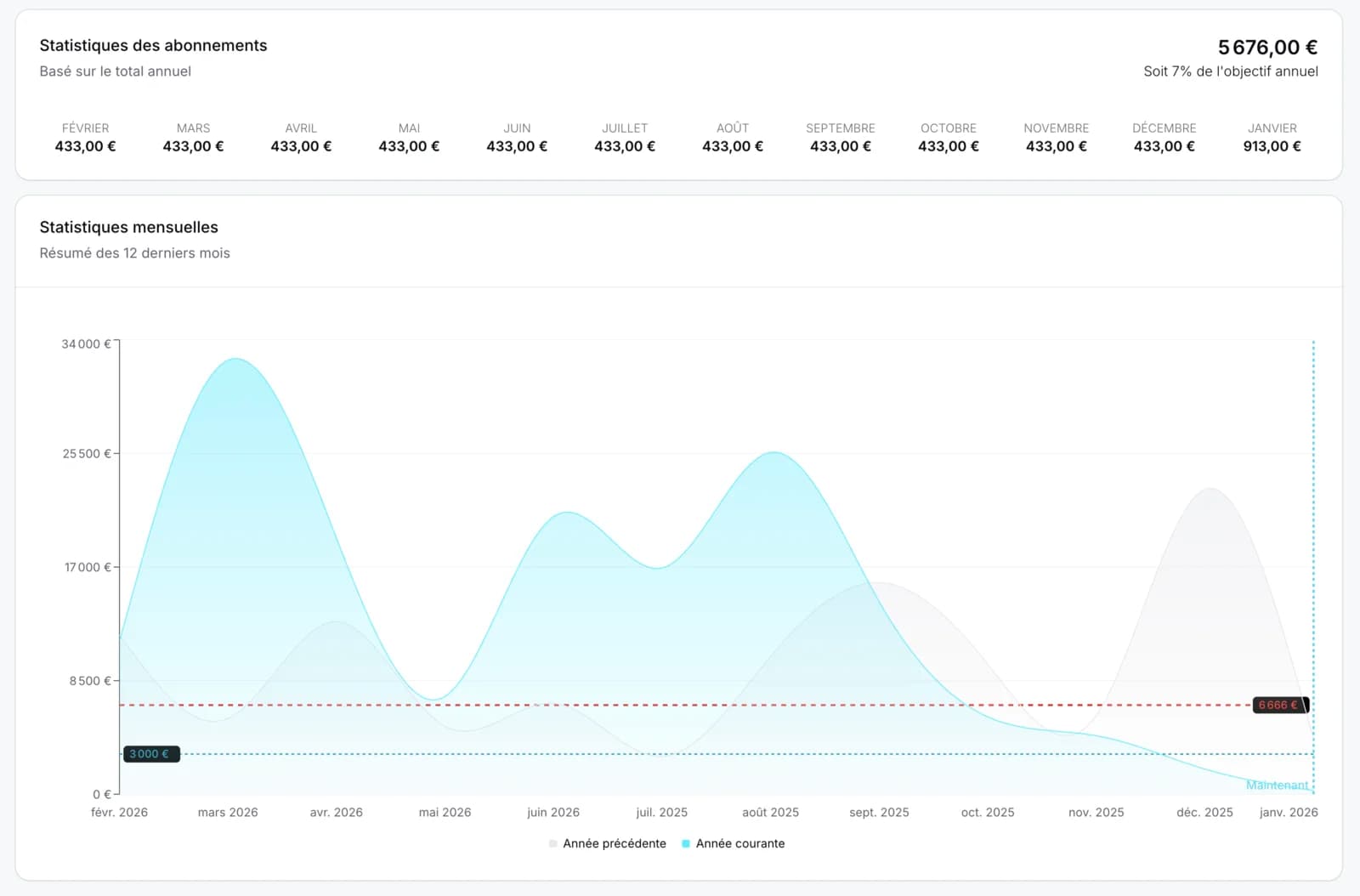Open "Statistiques mensuelles" panel header
The width and height of the screenshot is (1360, 896).
[128, 227]
